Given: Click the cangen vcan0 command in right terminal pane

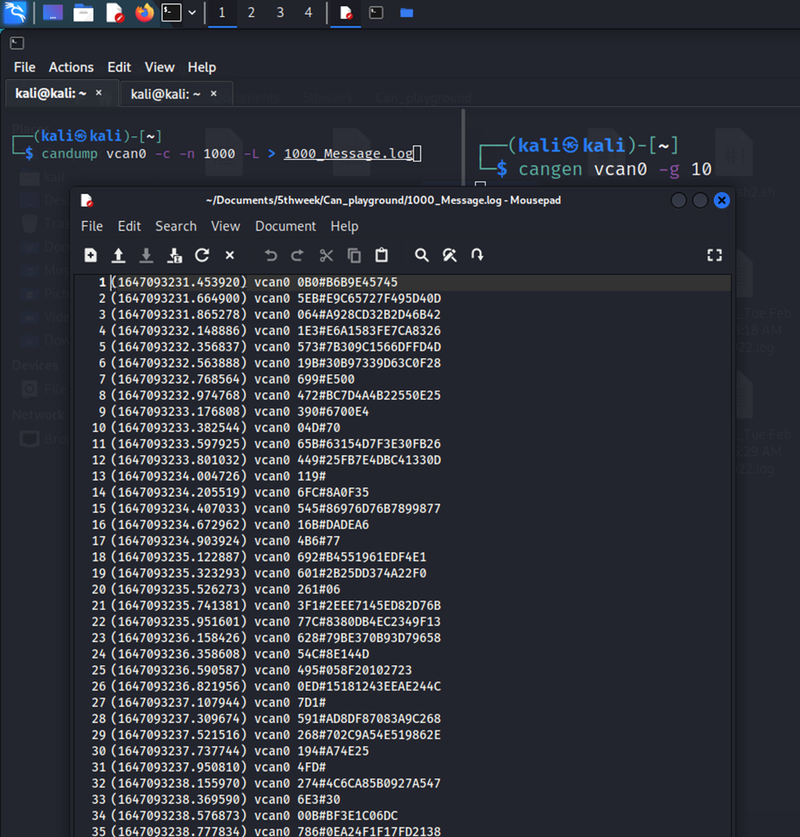Looking at the screenshot, I should 615,169.
